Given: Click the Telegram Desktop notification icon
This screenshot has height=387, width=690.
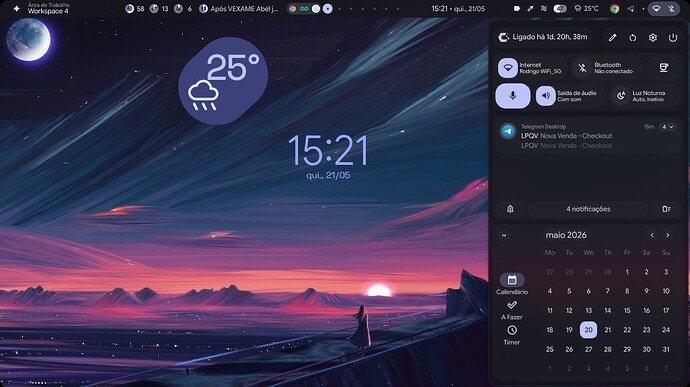Looking at the screenshot, I should click(508, 131).
